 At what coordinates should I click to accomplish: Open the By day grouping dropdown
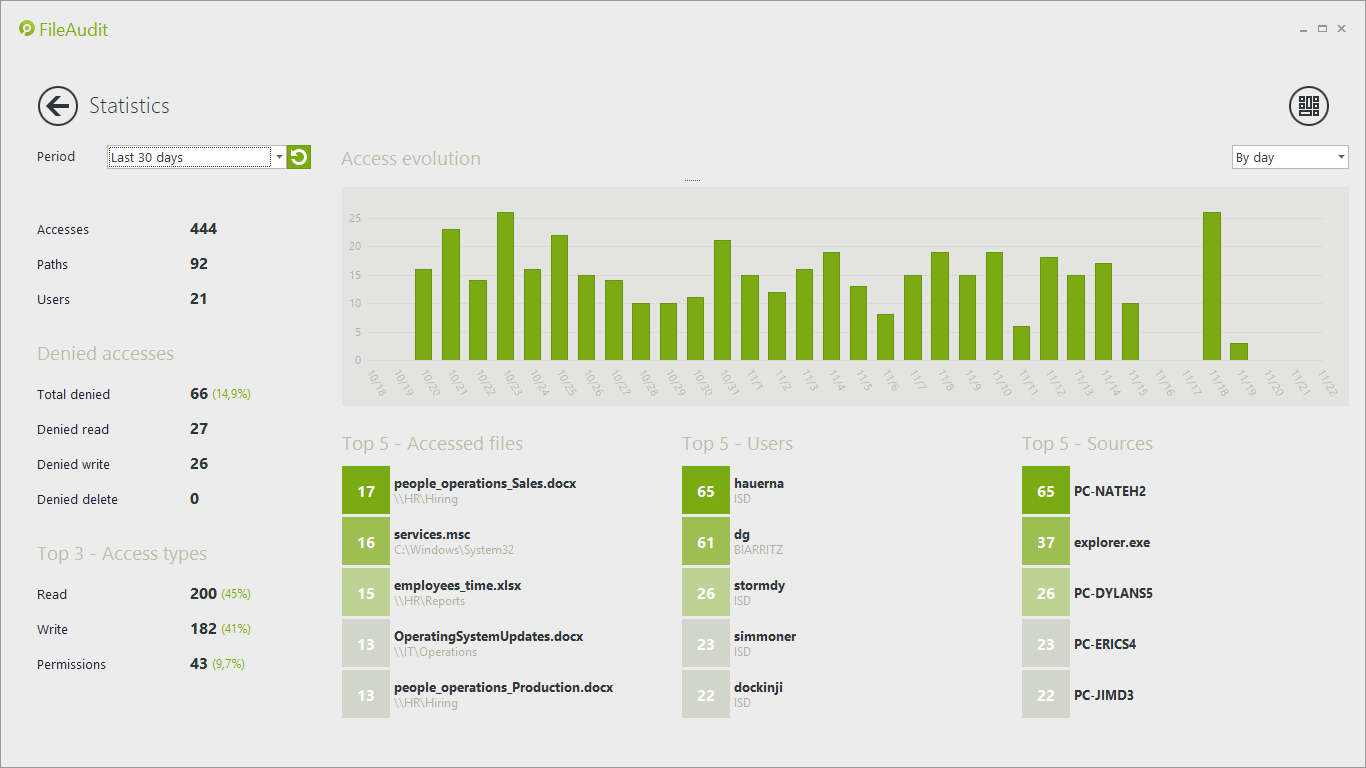click(x=1289, y=157)
